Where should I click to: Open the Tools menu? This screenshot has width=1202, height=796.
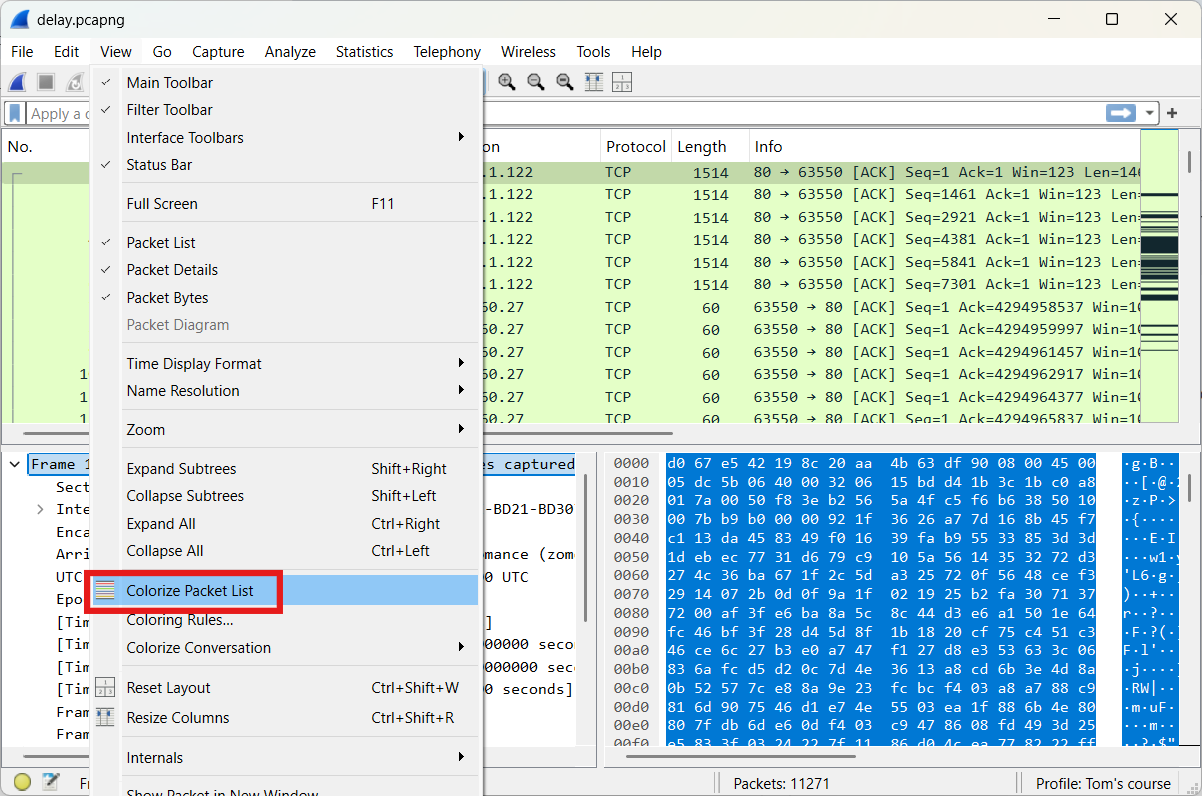click(x=593, y=52)
